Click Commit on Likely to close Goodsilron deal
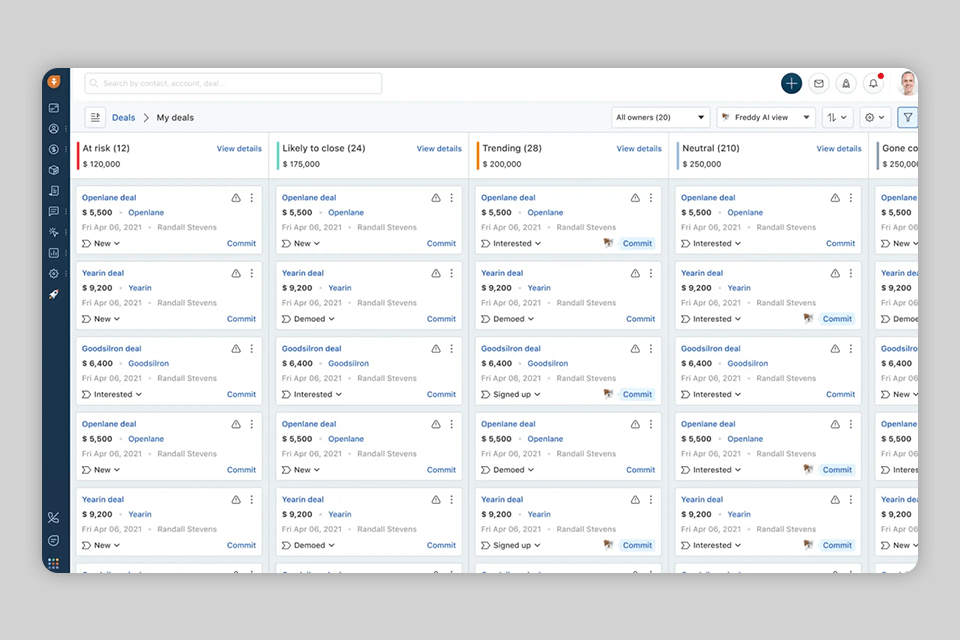The height and width of the screenshot is (640, 960). click(x=441, y=394)
